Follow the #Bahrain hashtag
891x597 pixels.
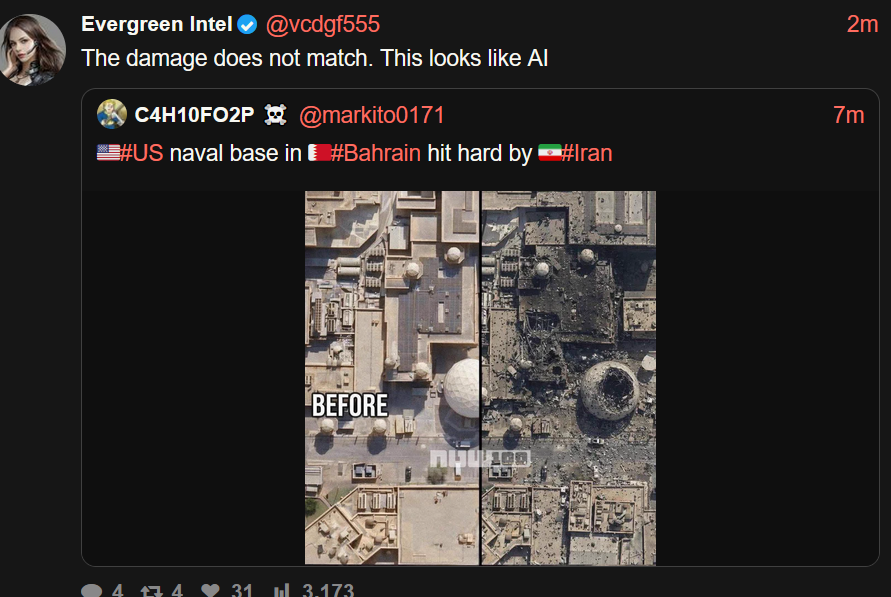(376, 153)
